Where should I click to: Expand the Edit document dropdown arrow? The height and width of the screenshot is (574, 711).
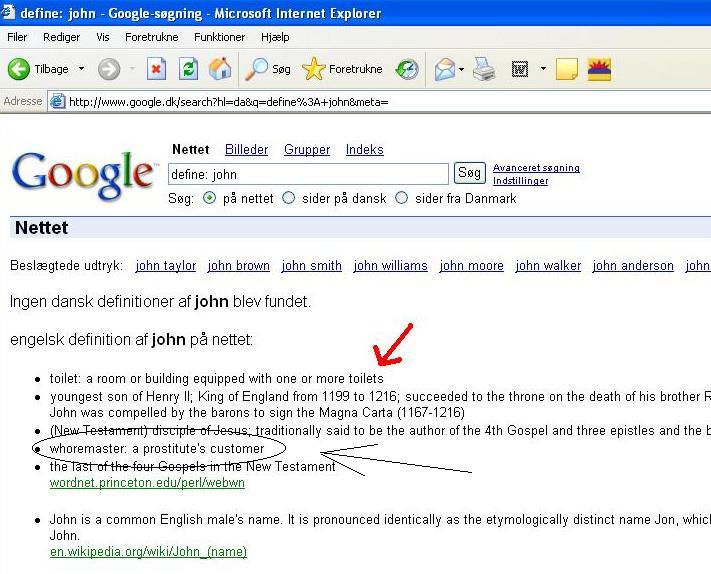[x=543, y=69]
